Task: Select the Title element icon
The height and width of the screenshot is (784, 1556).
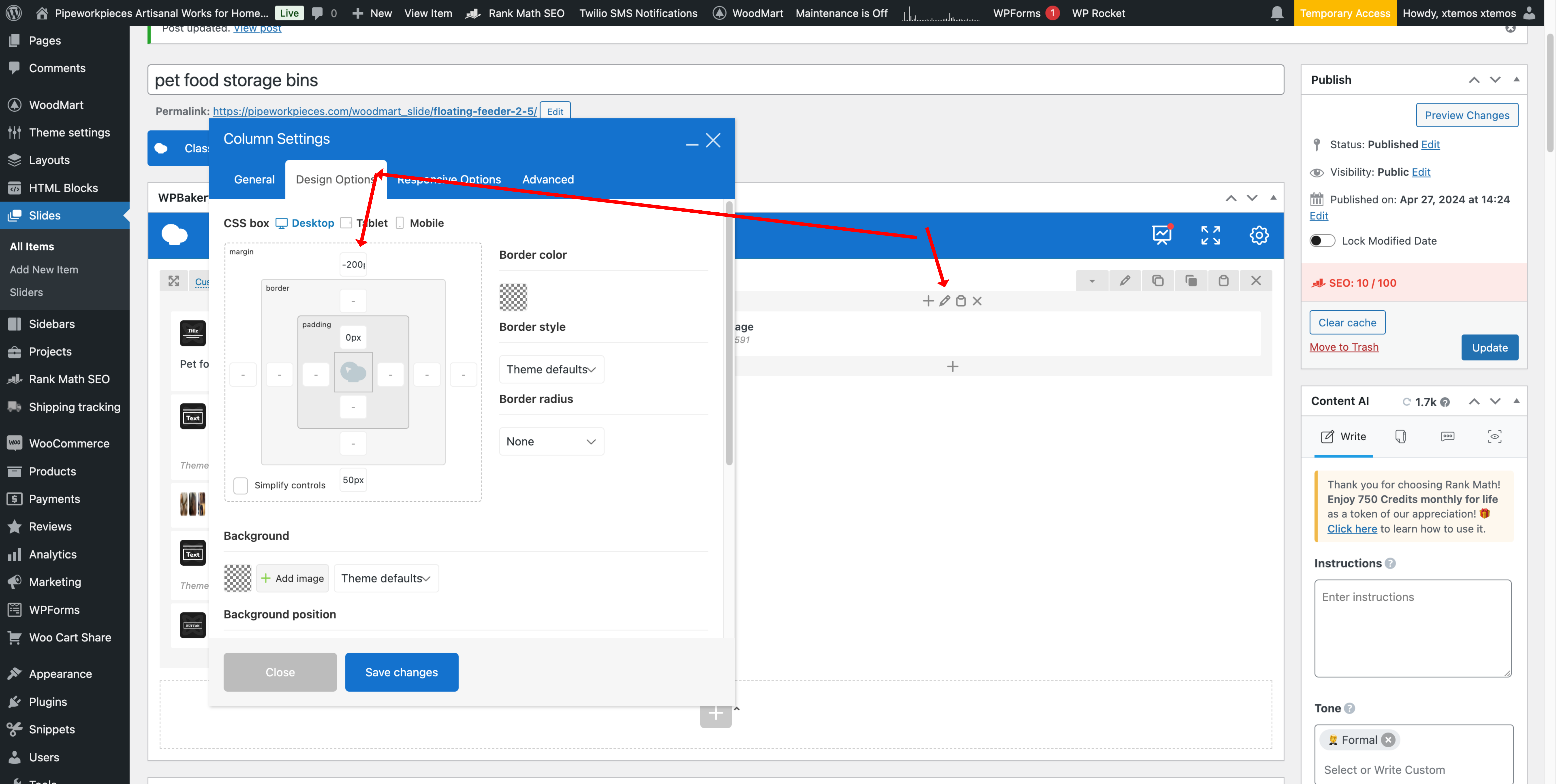Action: (193, 333)
